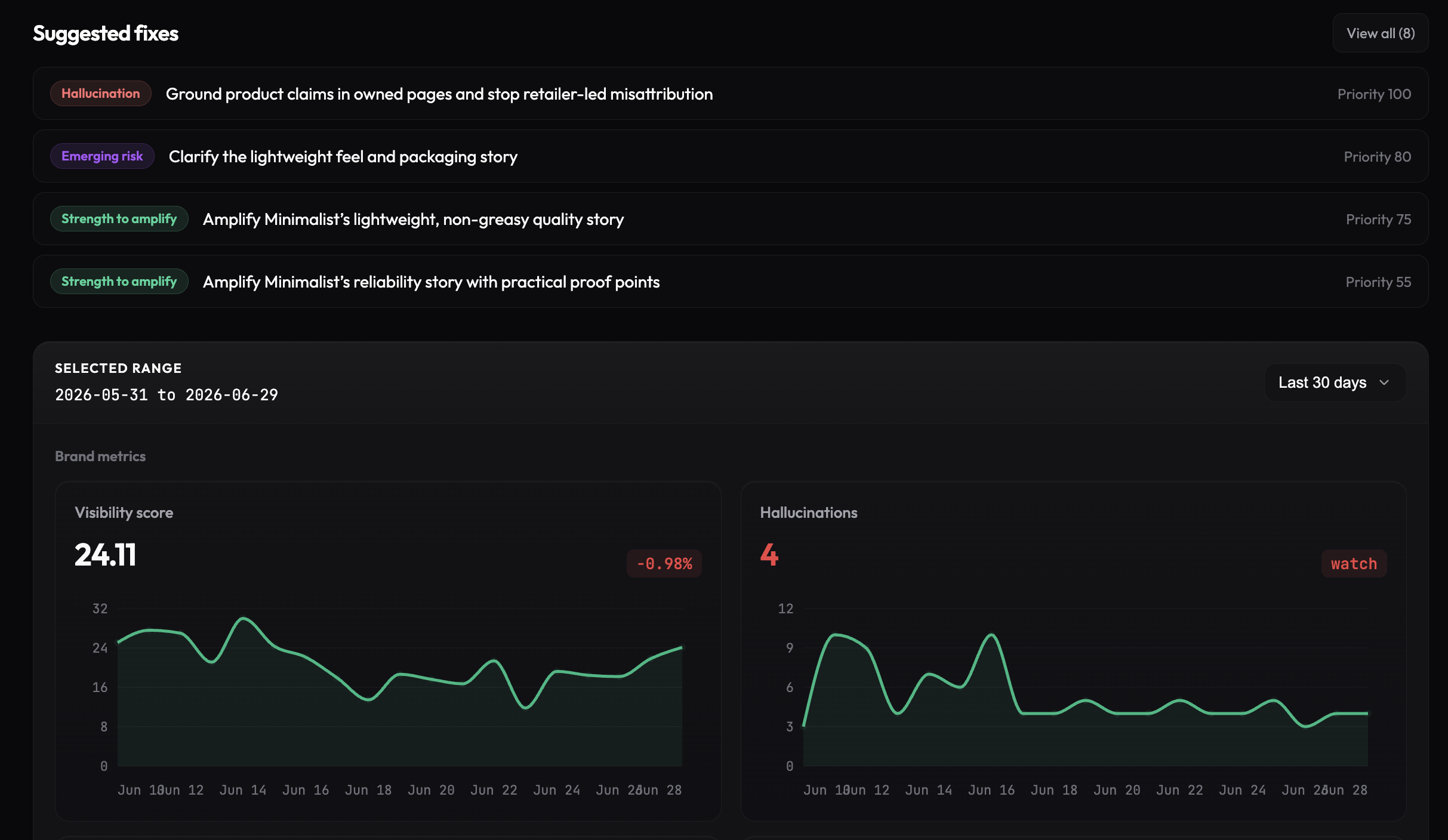This screenshot has width=1448, height=840.
Task: Click Strength to amplify tag on Priority 75 row
Action: coord(119,219)
